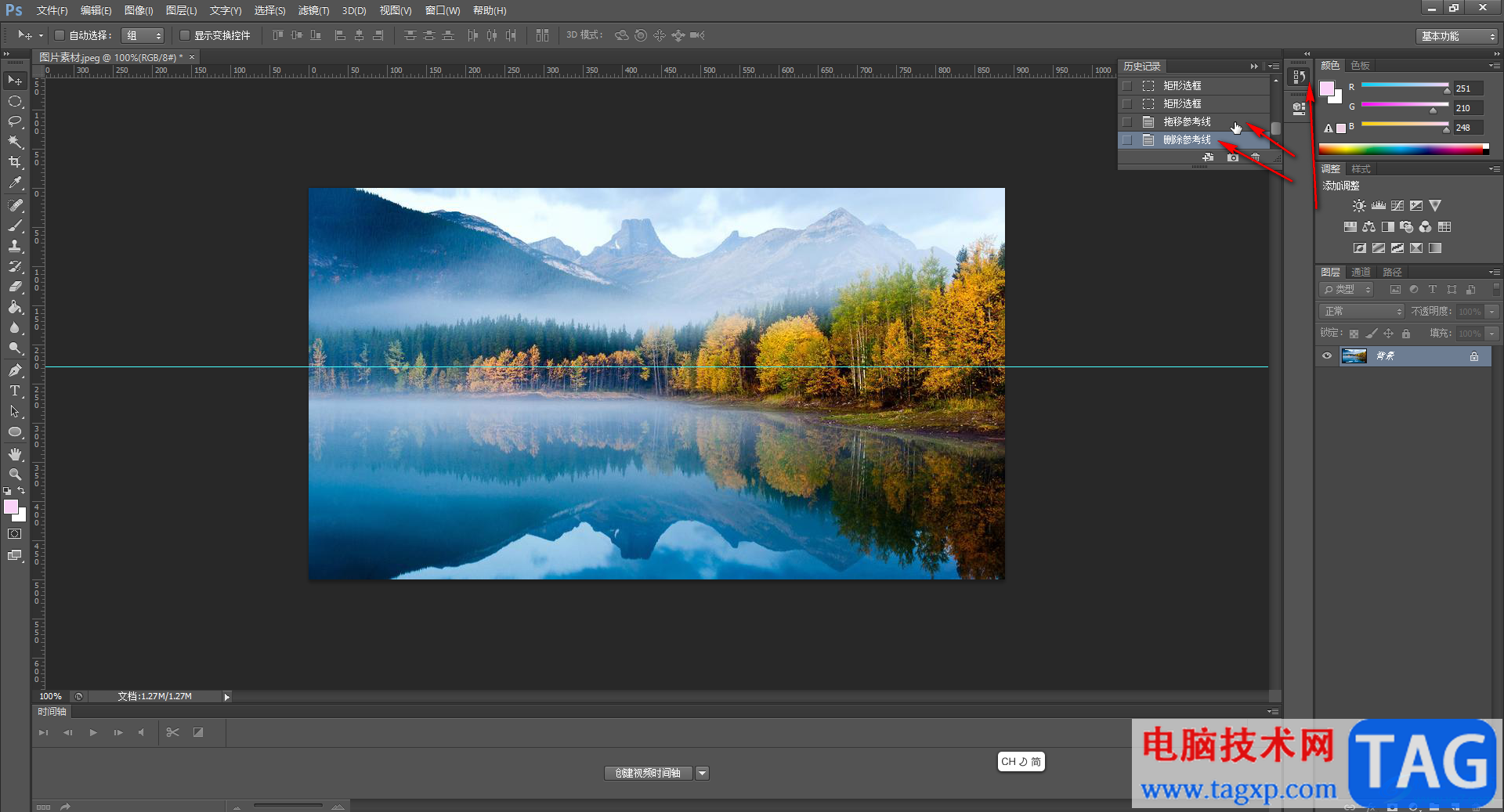Screen dimensions: 1504x812
Task: Open Color panel flyout menu
Action: click(x=1495, y=66)
